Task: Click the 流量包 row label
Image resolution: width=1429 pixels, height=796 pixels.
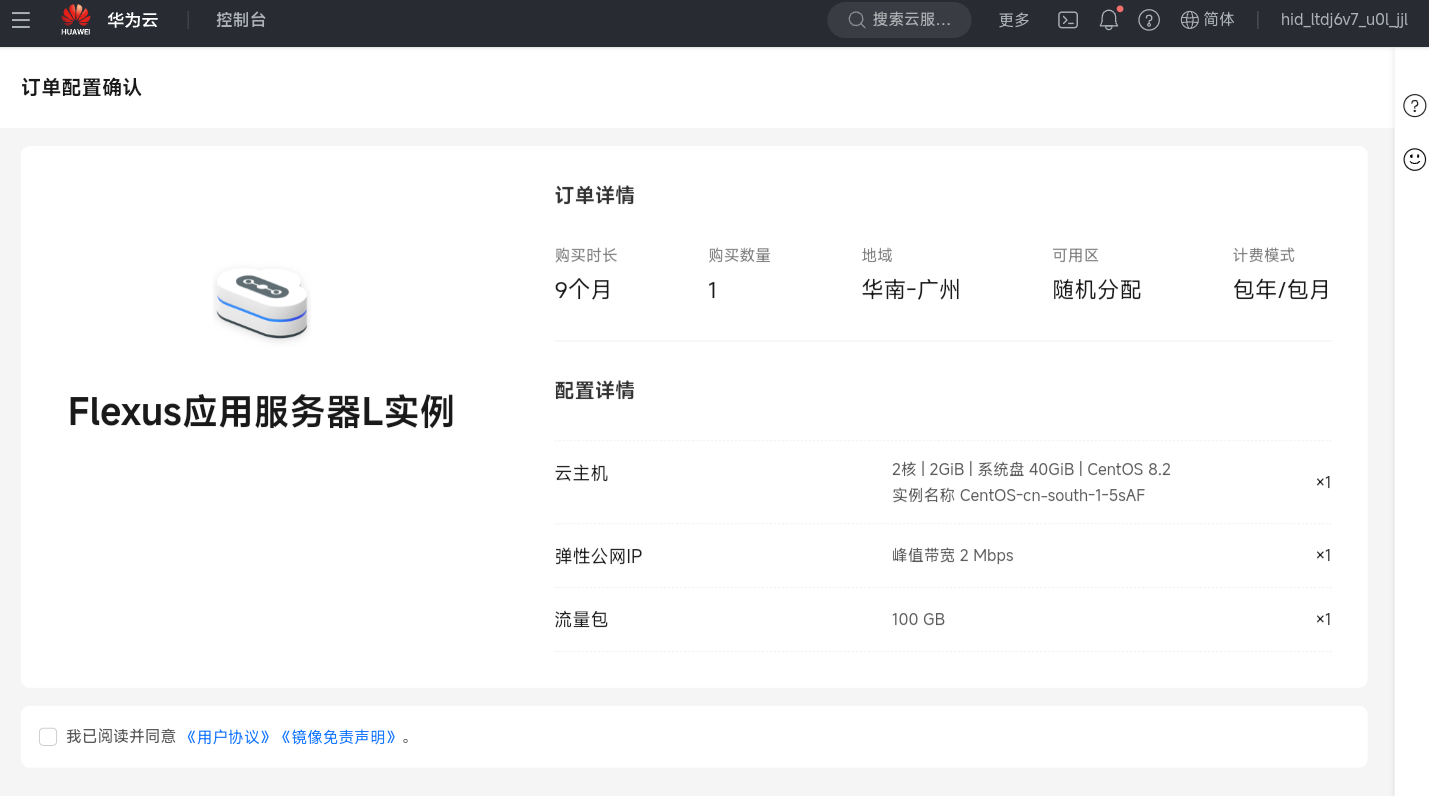Action: click(x=581, y=620)
